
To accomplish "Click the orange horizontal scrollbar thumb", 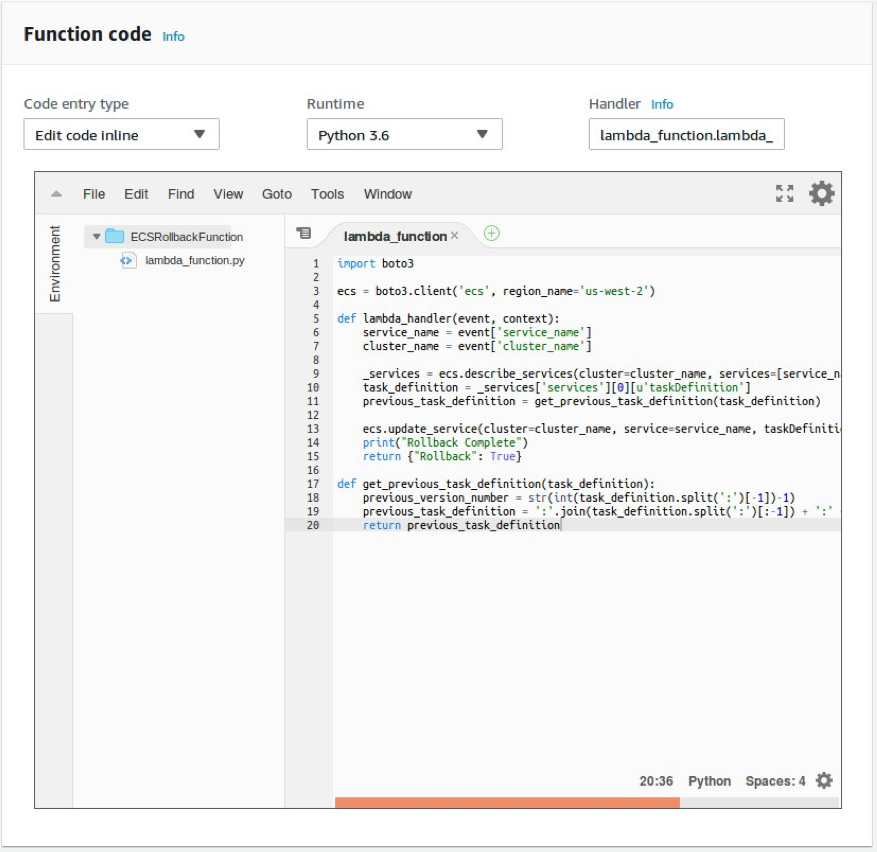I will click(x=507, y=802).
